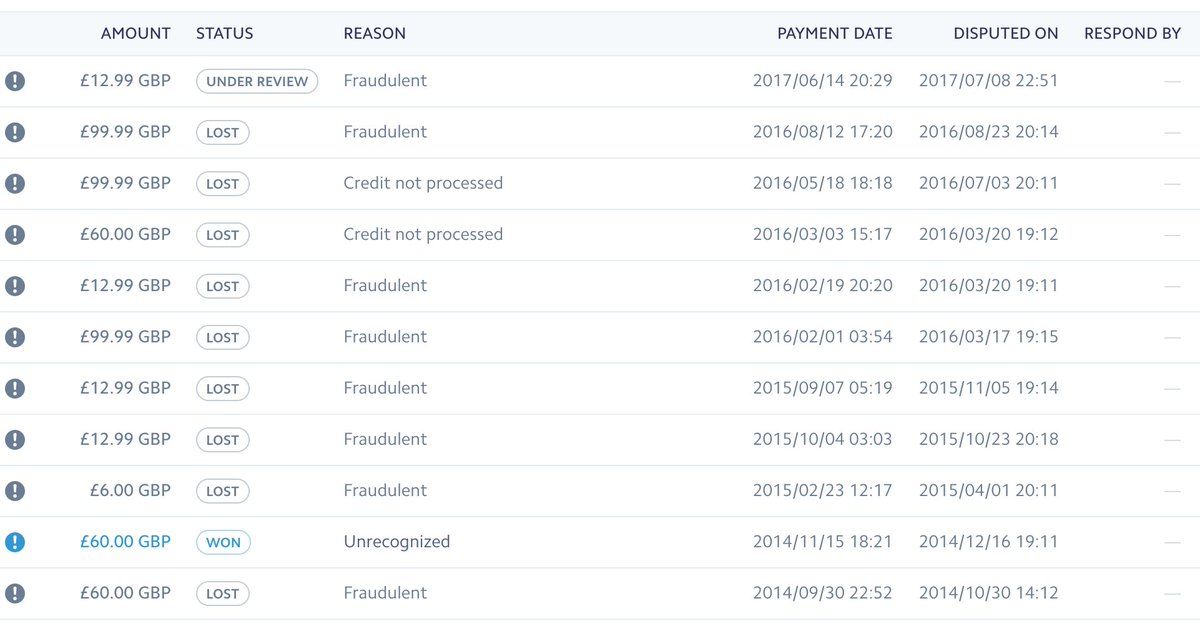1200x631 pixels.
Task: Open the Unrecognized reason dispute row
Action: click(x=396, y=542)
